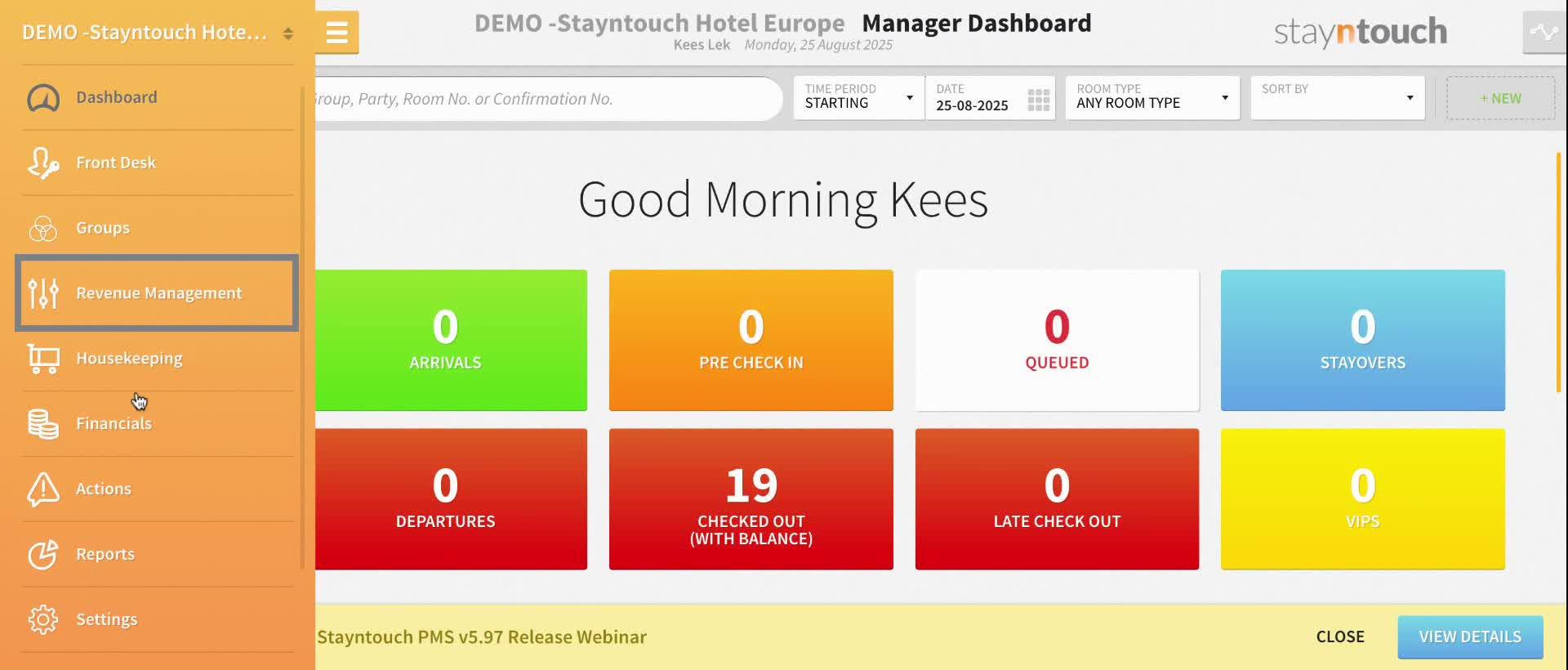Select the Actions menu item

158,489
